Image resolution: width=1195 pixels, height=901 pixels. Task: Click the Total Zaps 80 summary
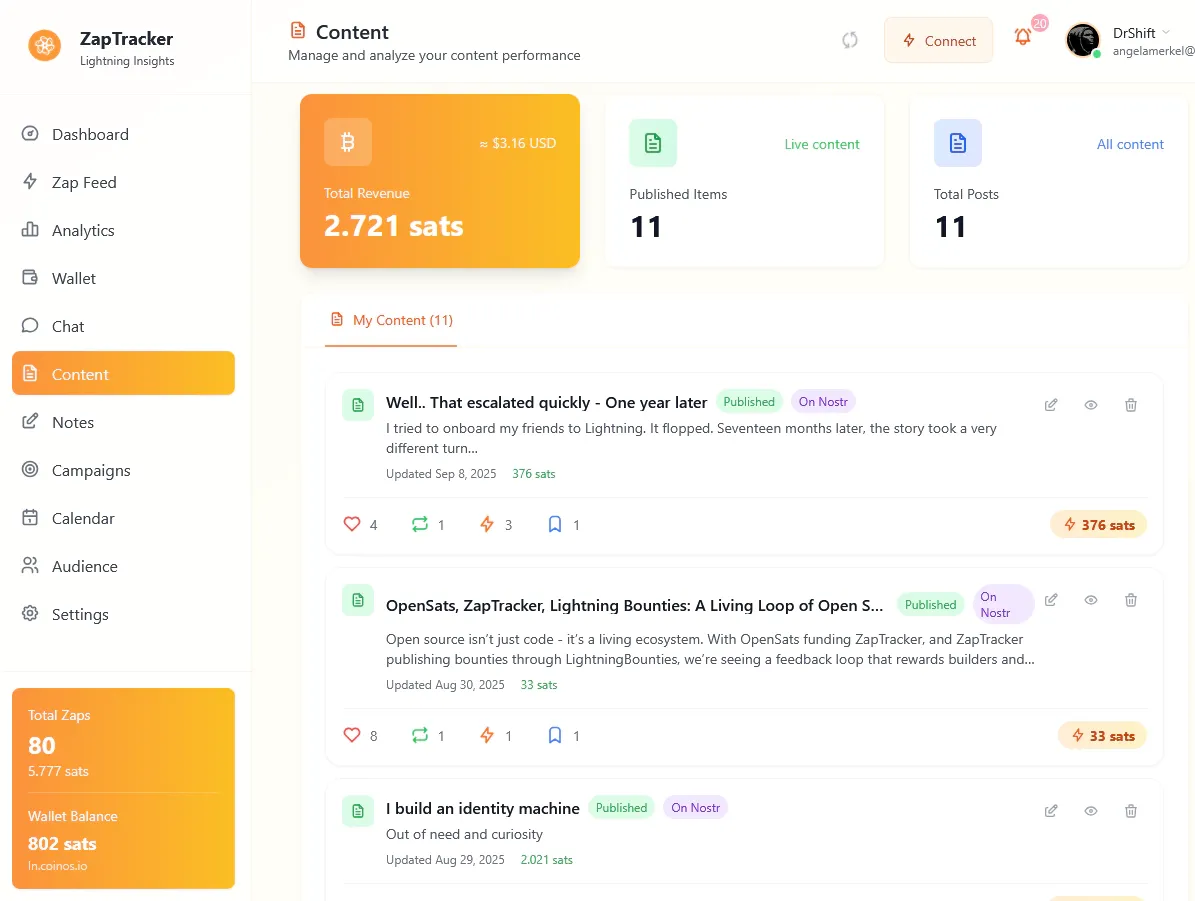[x=59, y=744]
